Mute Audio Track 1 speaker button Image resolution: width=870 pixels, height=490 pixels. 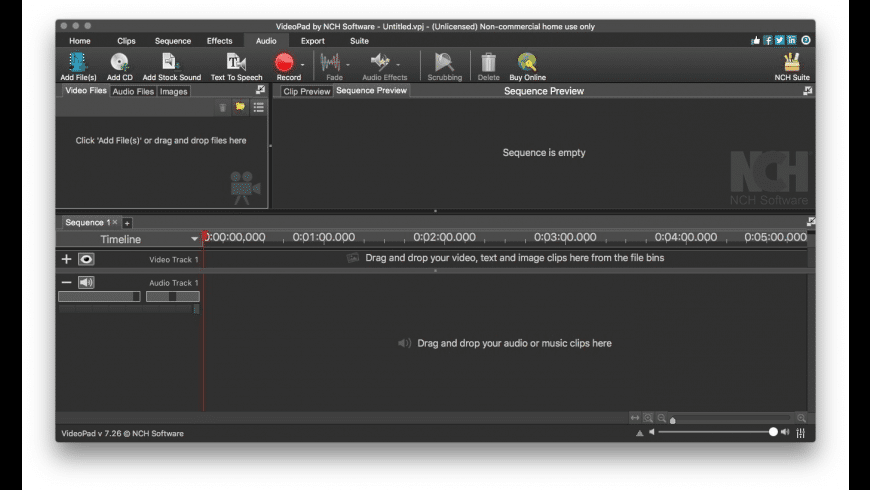click(86, 282)
